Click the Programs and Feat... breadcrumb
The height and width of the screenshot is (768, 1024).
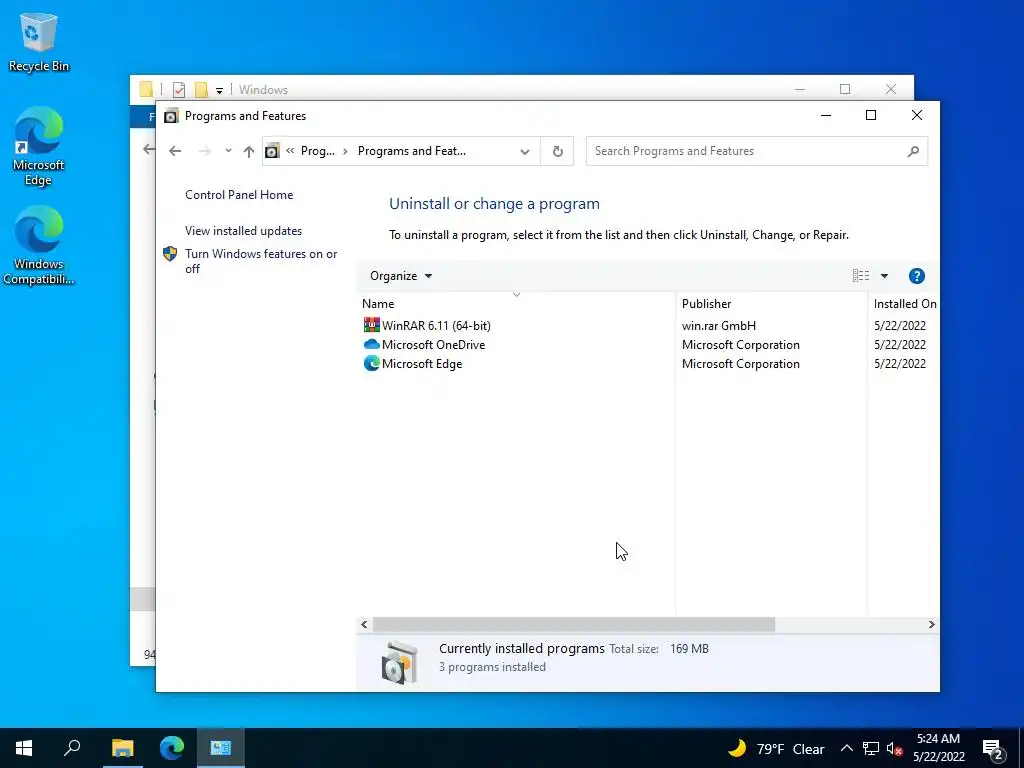pos(412,151)
